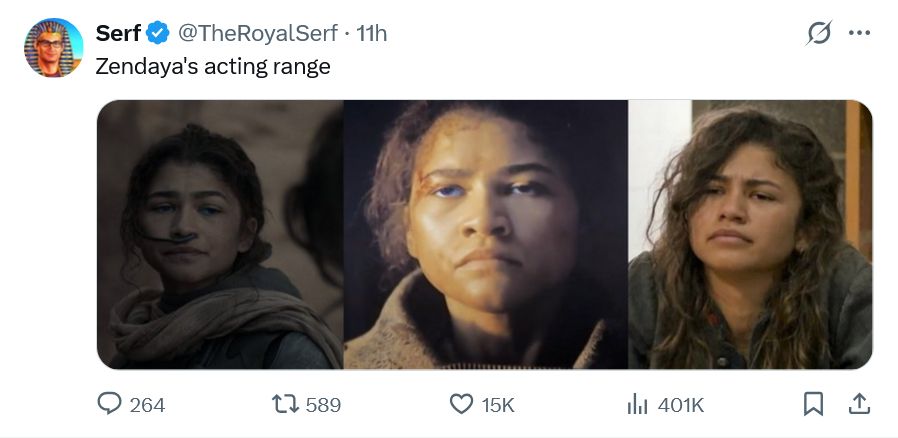
Task: Click the 11h post timestamp
Action: pos(371,33)
